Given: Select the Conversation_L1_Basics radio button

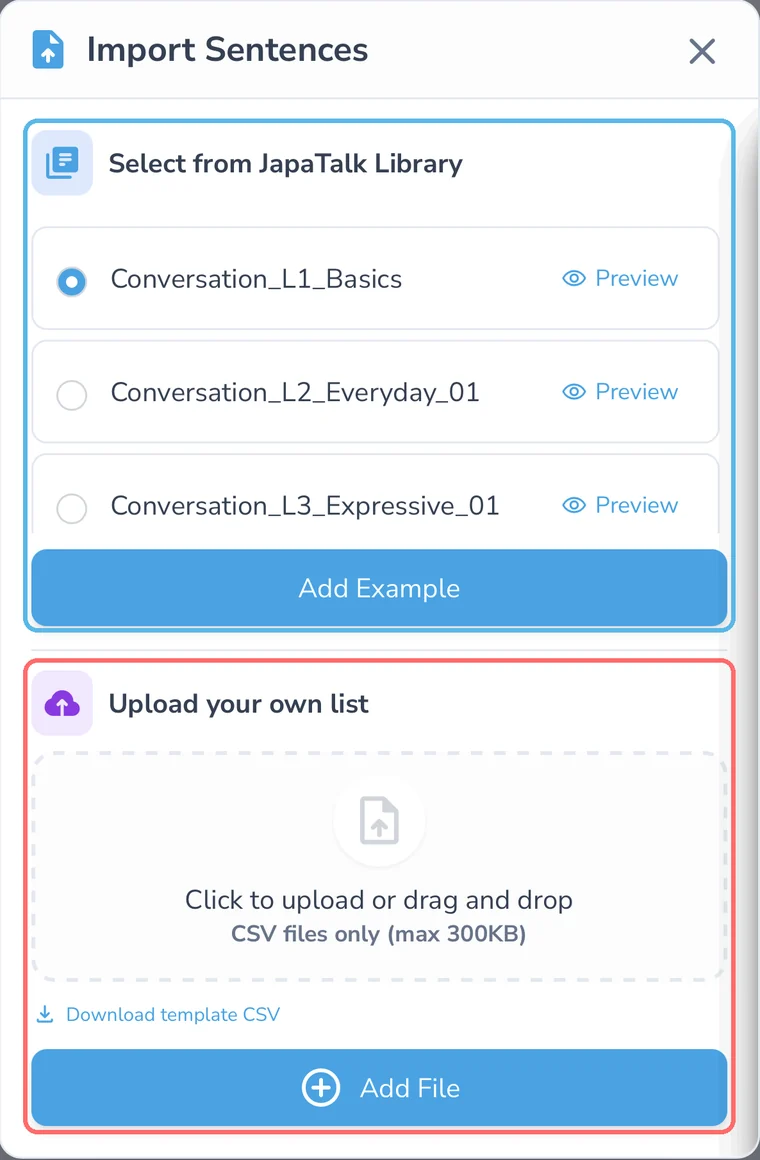Looking at the screenshot, I should (72, 281).
